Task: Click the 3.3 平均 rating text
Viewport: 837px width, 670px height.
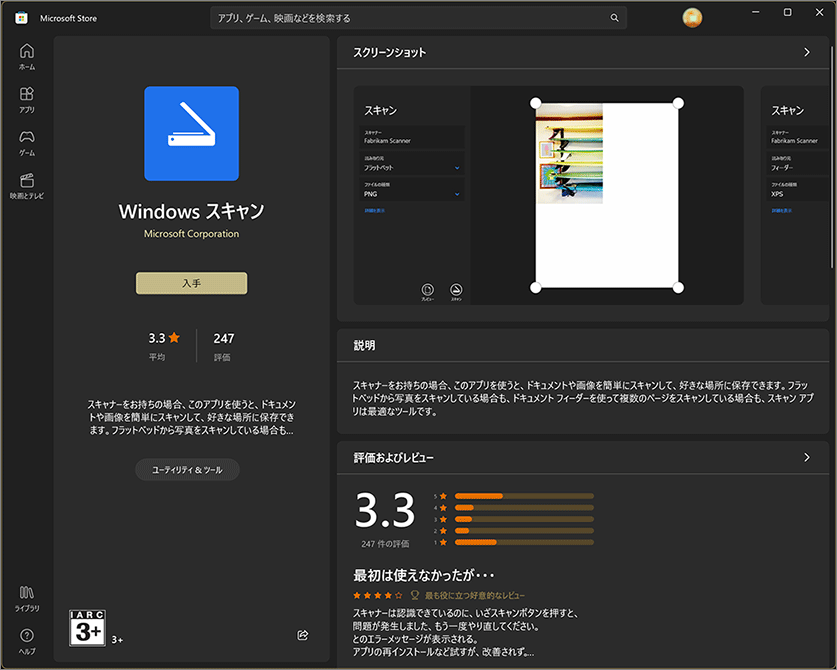Action: tap(163, 346)
